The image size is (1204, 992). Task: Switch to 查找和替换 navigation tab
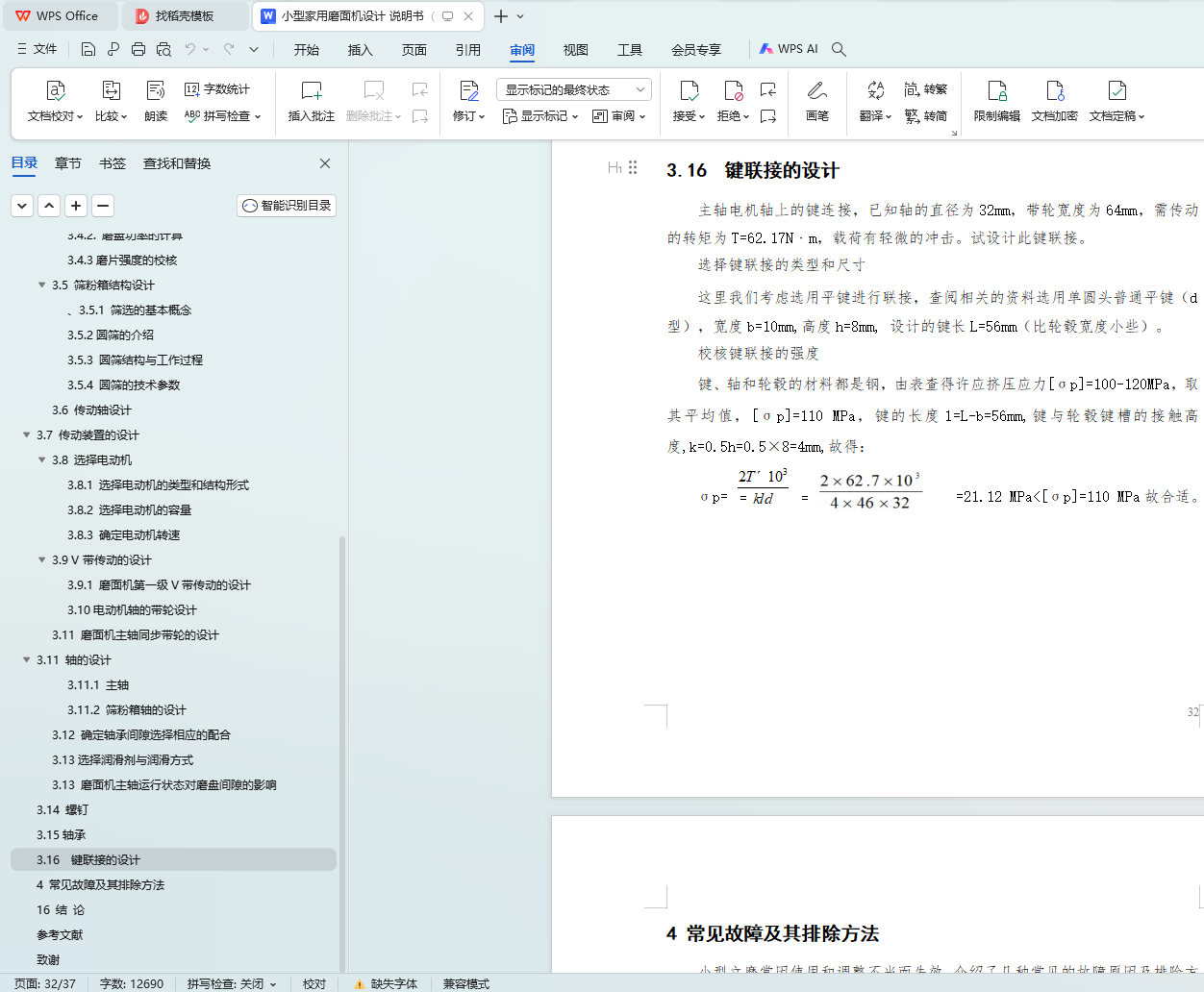[x=177, y=163]
